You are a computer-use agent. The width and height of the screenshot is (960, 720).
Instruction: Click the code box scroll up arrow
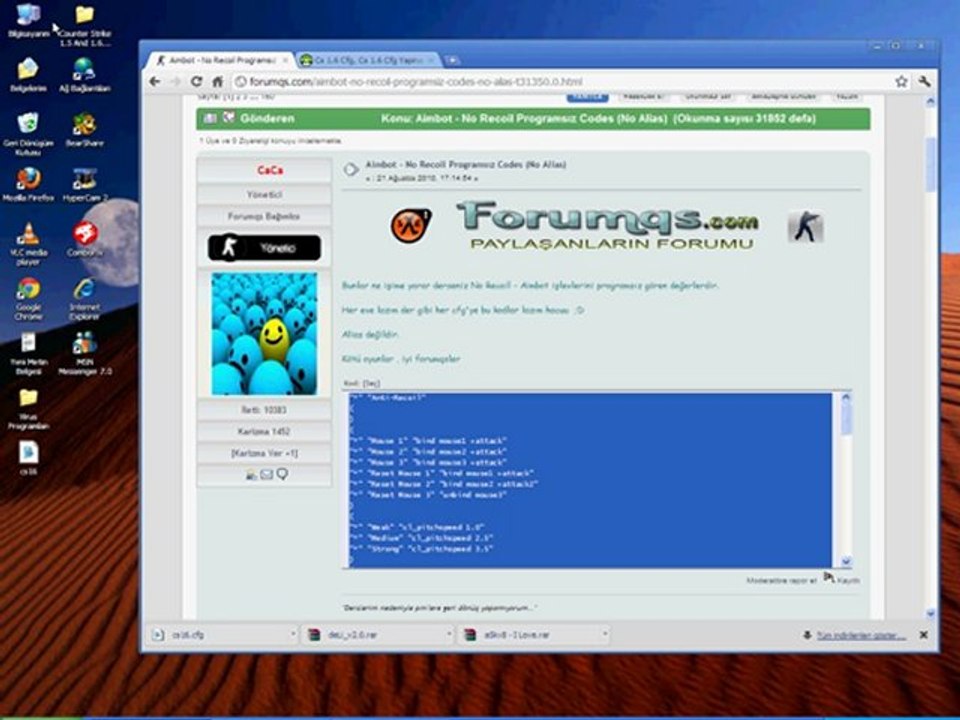(846, 397)
